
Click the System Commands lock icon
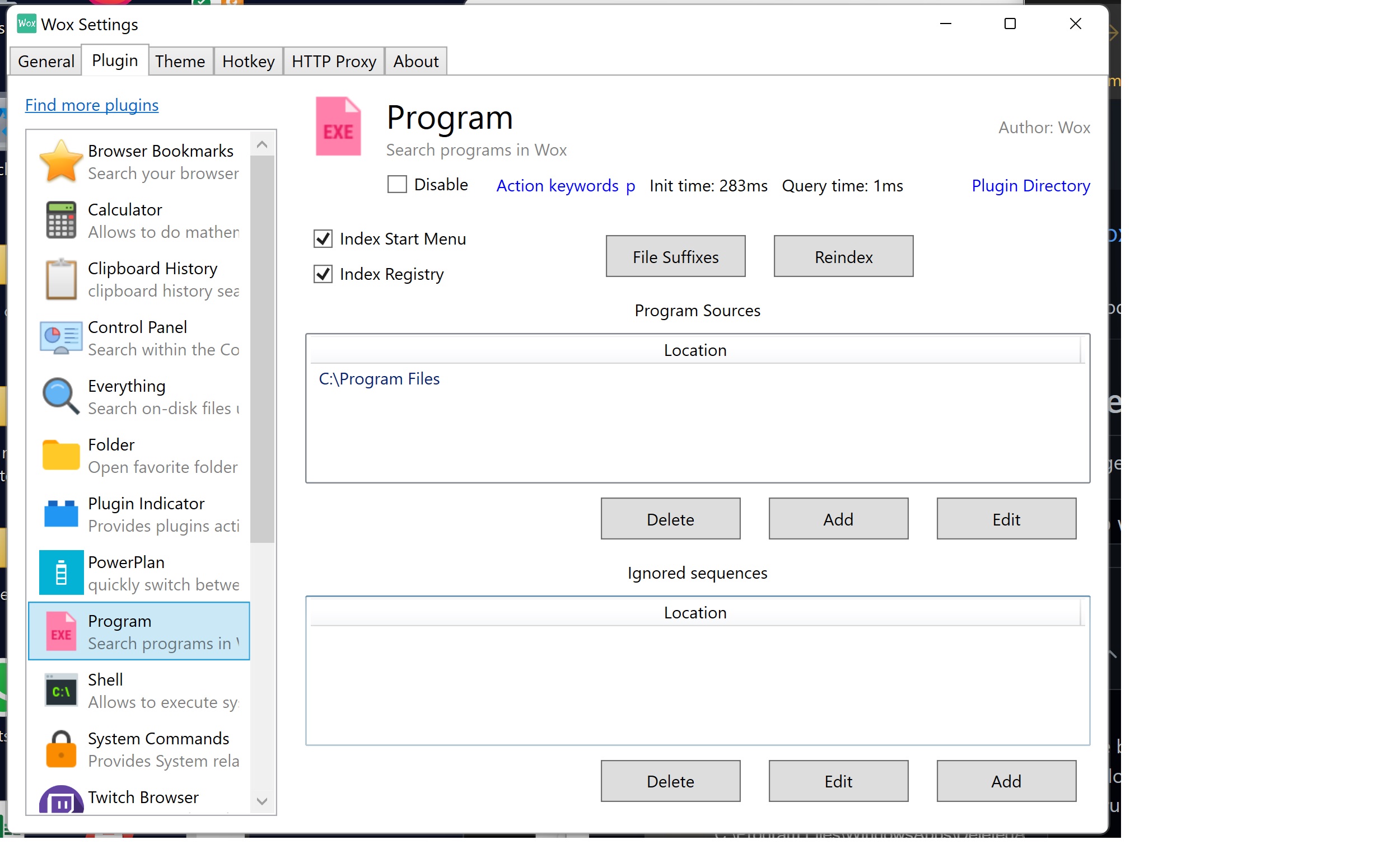(x=61, y=749)
